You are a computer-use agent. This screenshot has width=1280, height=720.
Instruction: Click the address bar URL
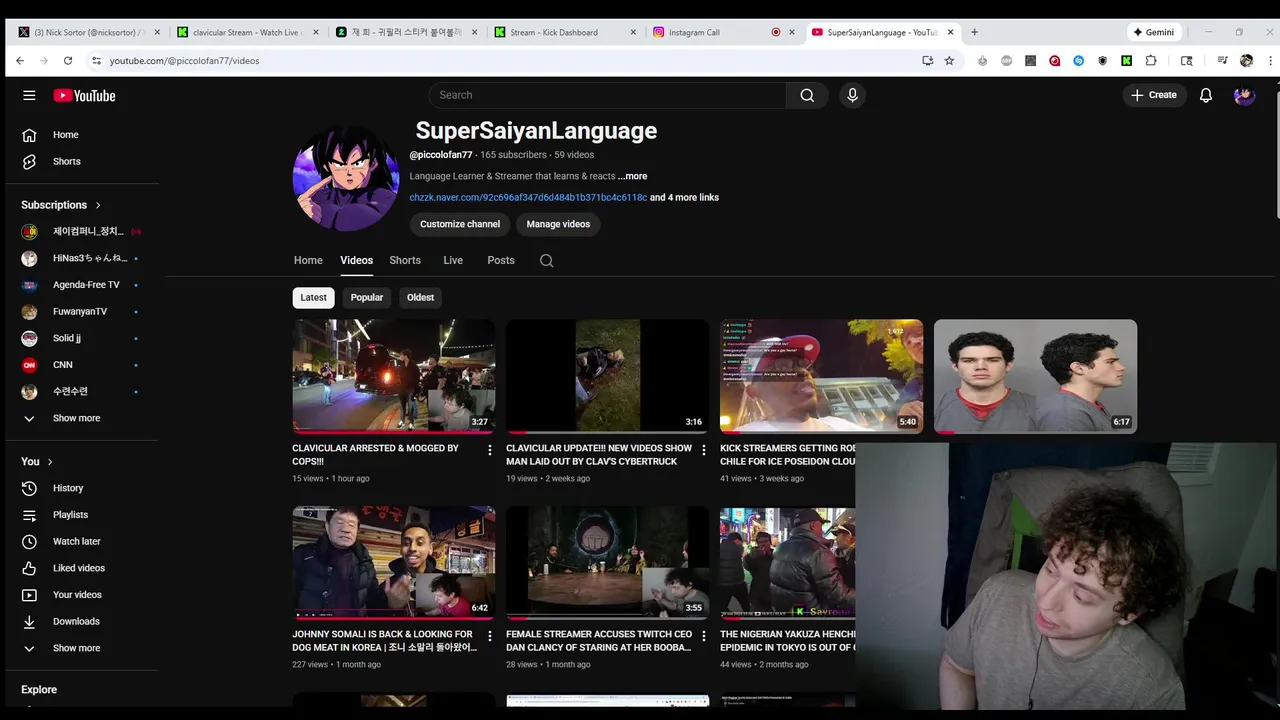[x=184, y=61]
